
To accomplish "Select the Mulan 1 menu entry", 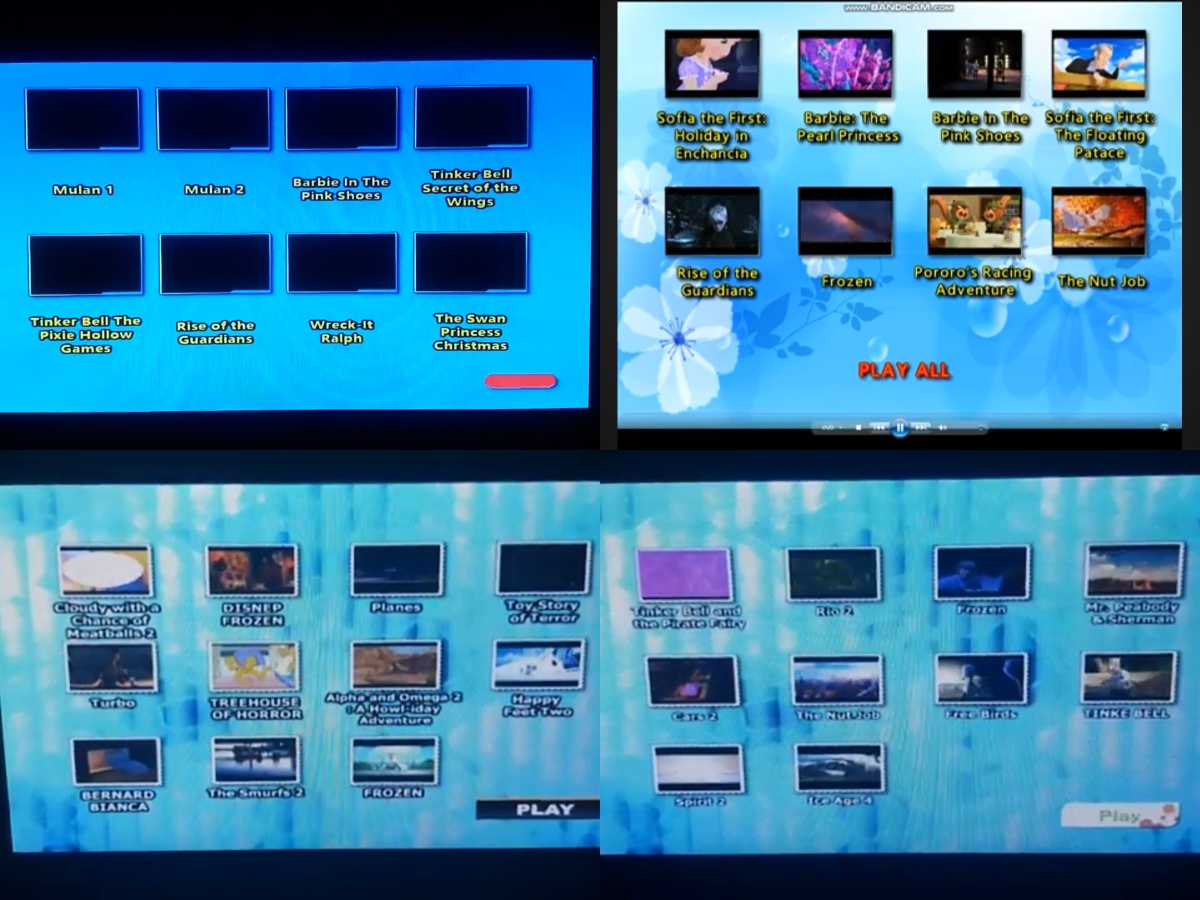I will [83, 120].
